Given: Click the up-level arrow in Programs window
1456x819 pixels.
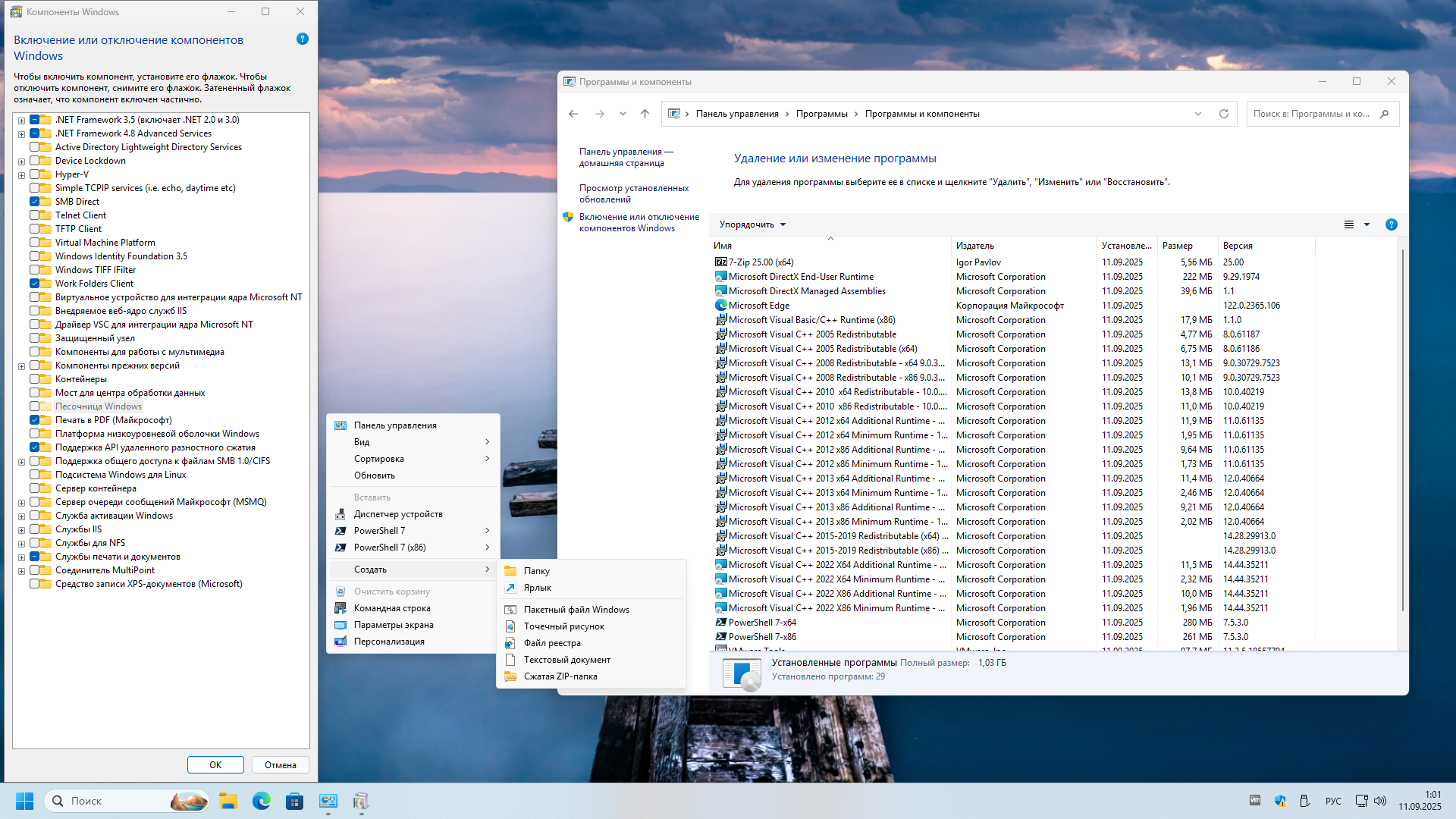Looking at the screenshot, I should pyautogui.click(x=645, y=114).
